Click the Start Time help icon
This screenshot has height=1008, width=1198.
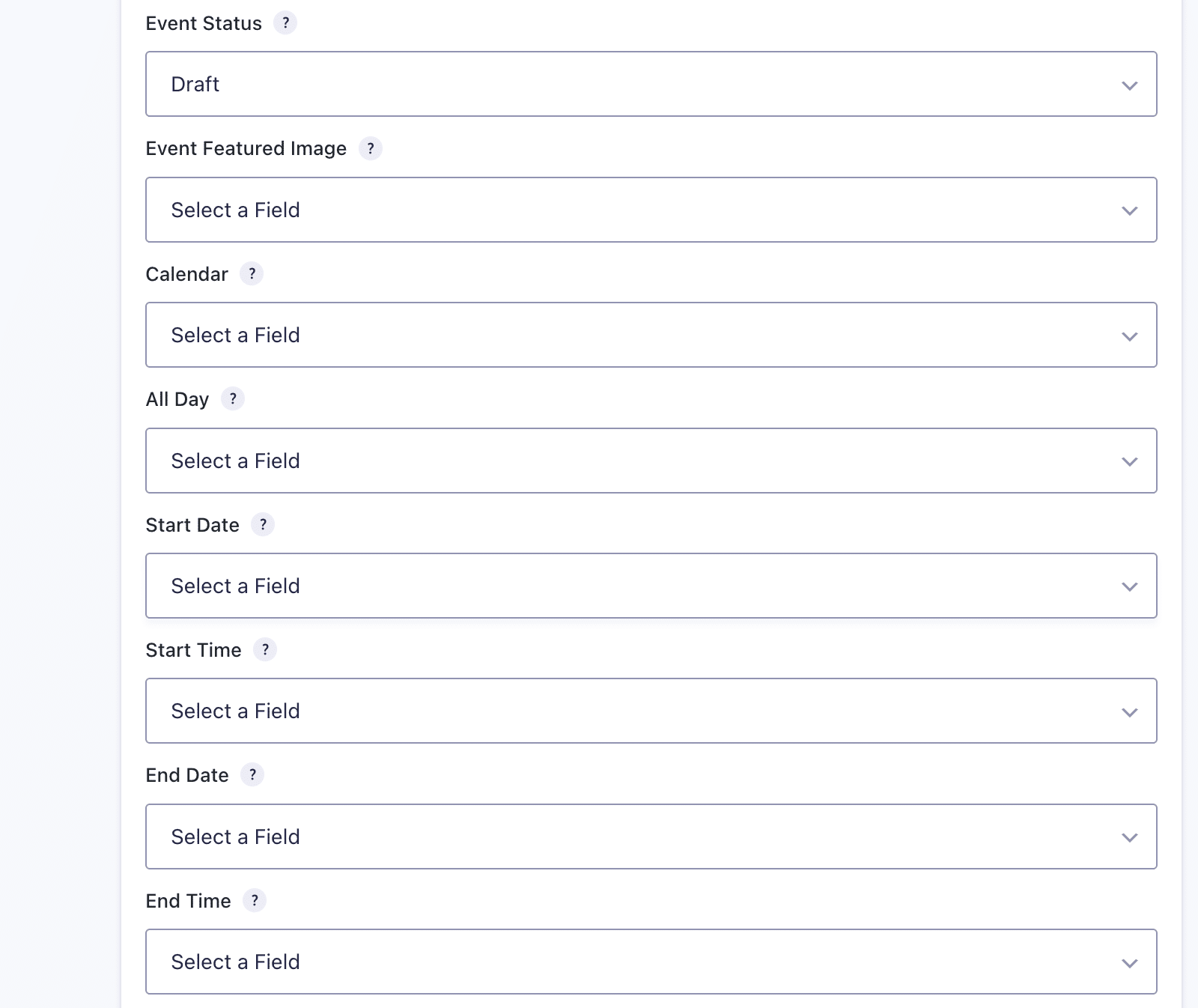tap(265, 650)
